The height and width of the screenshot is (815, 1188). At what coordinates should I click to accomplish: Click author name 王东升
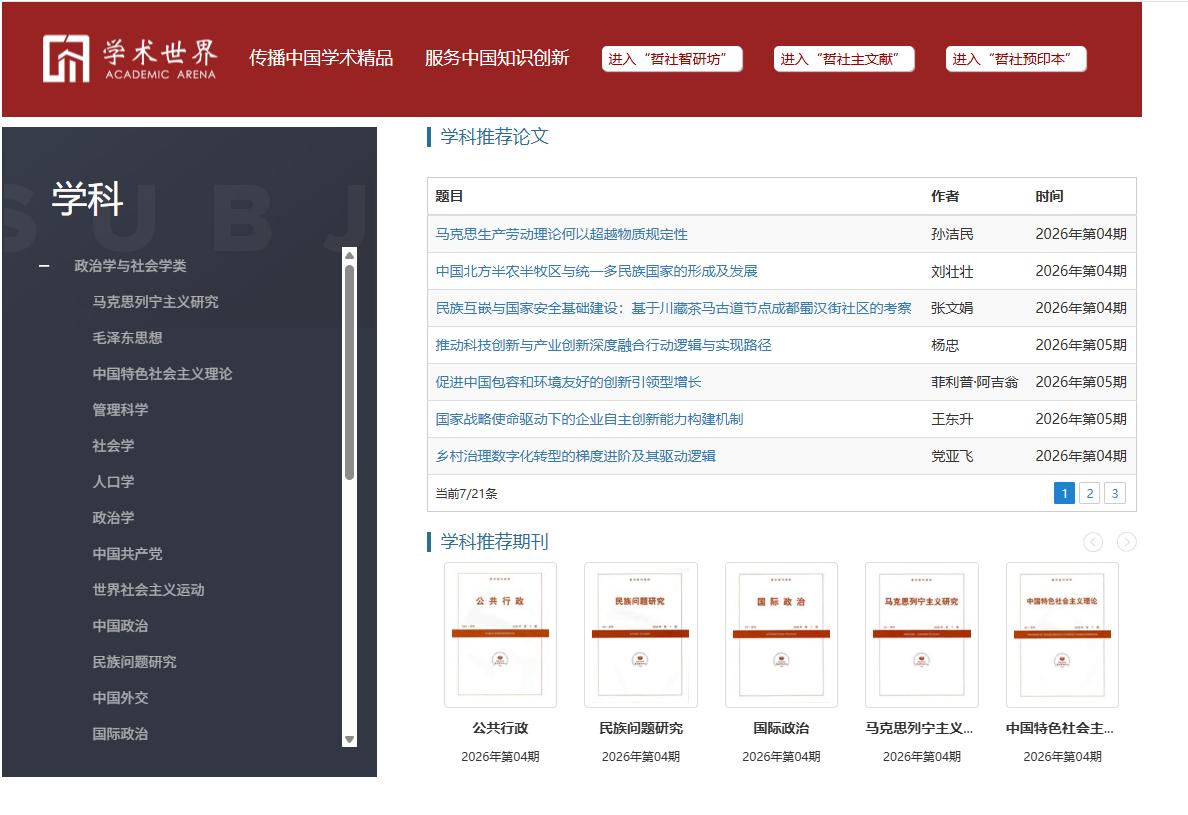point(952,420)
